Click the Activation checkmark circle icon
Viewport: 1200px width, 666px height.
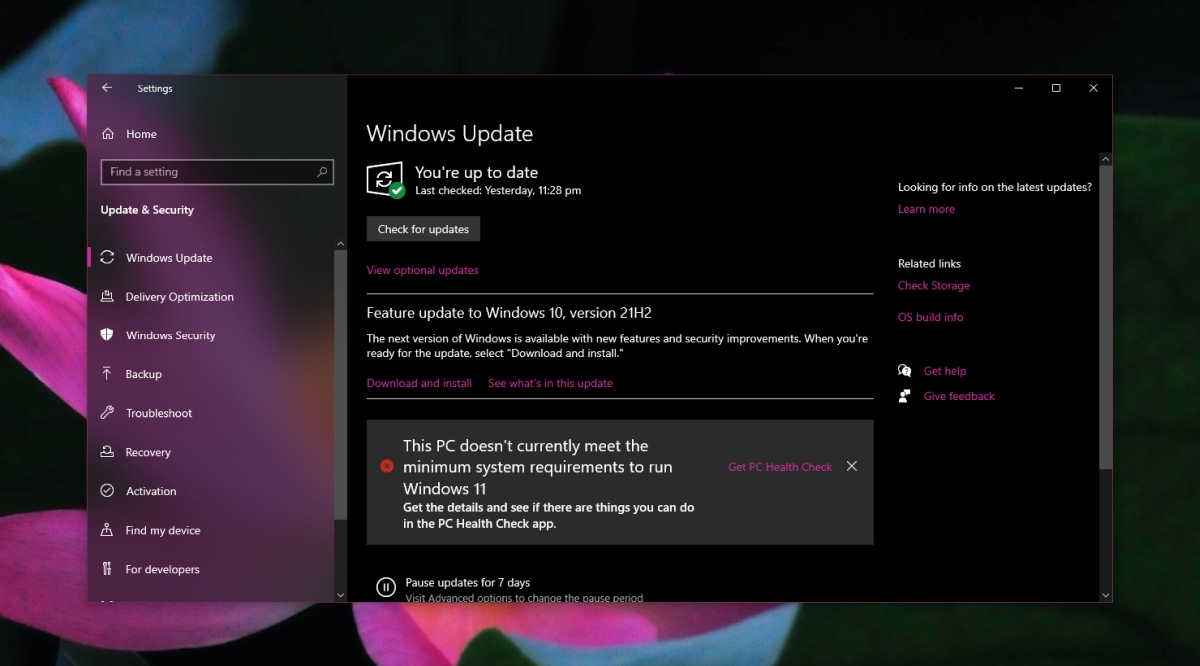tap(107, 491)
